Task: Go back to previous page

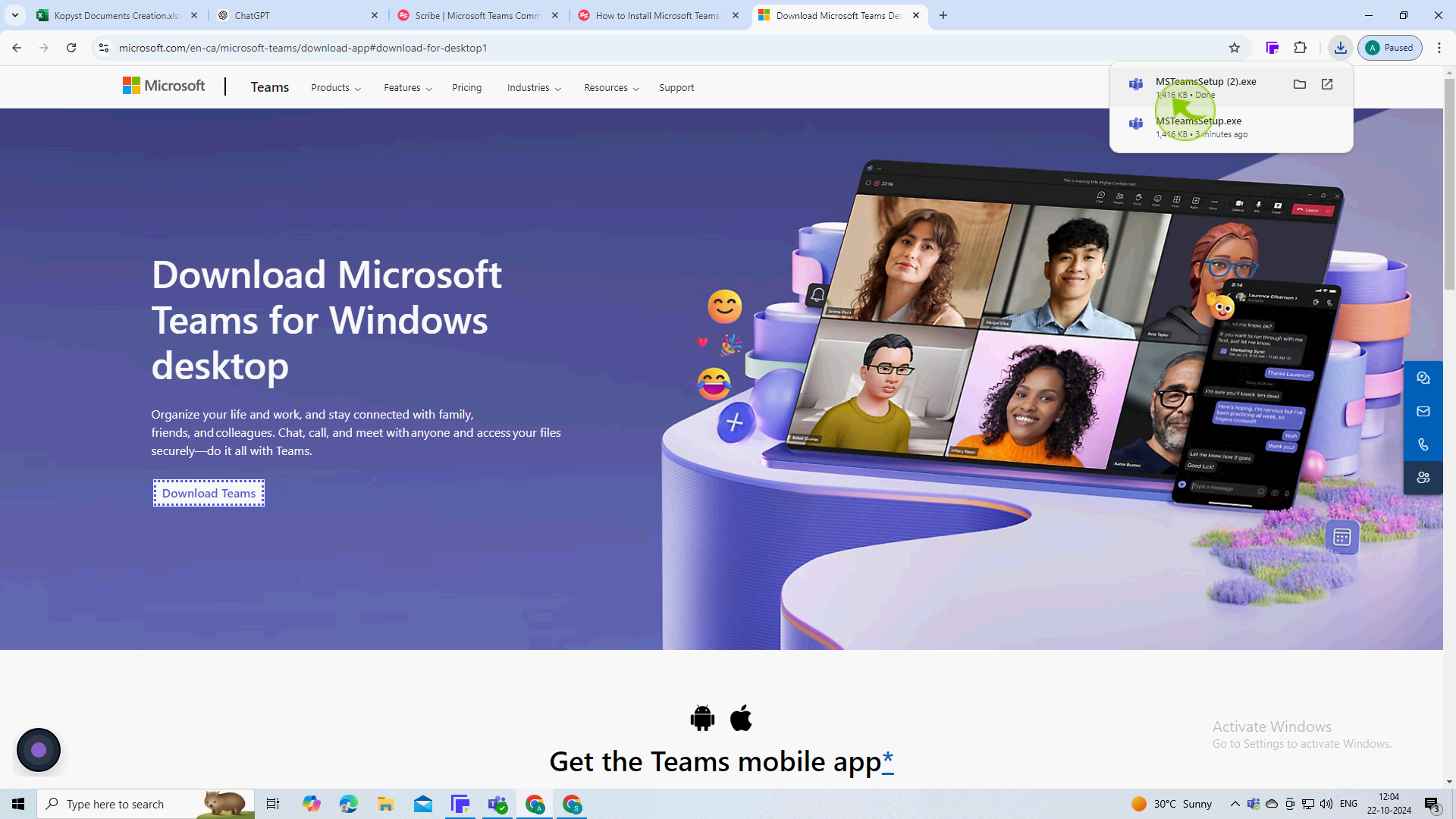Action: coord(17,48)
